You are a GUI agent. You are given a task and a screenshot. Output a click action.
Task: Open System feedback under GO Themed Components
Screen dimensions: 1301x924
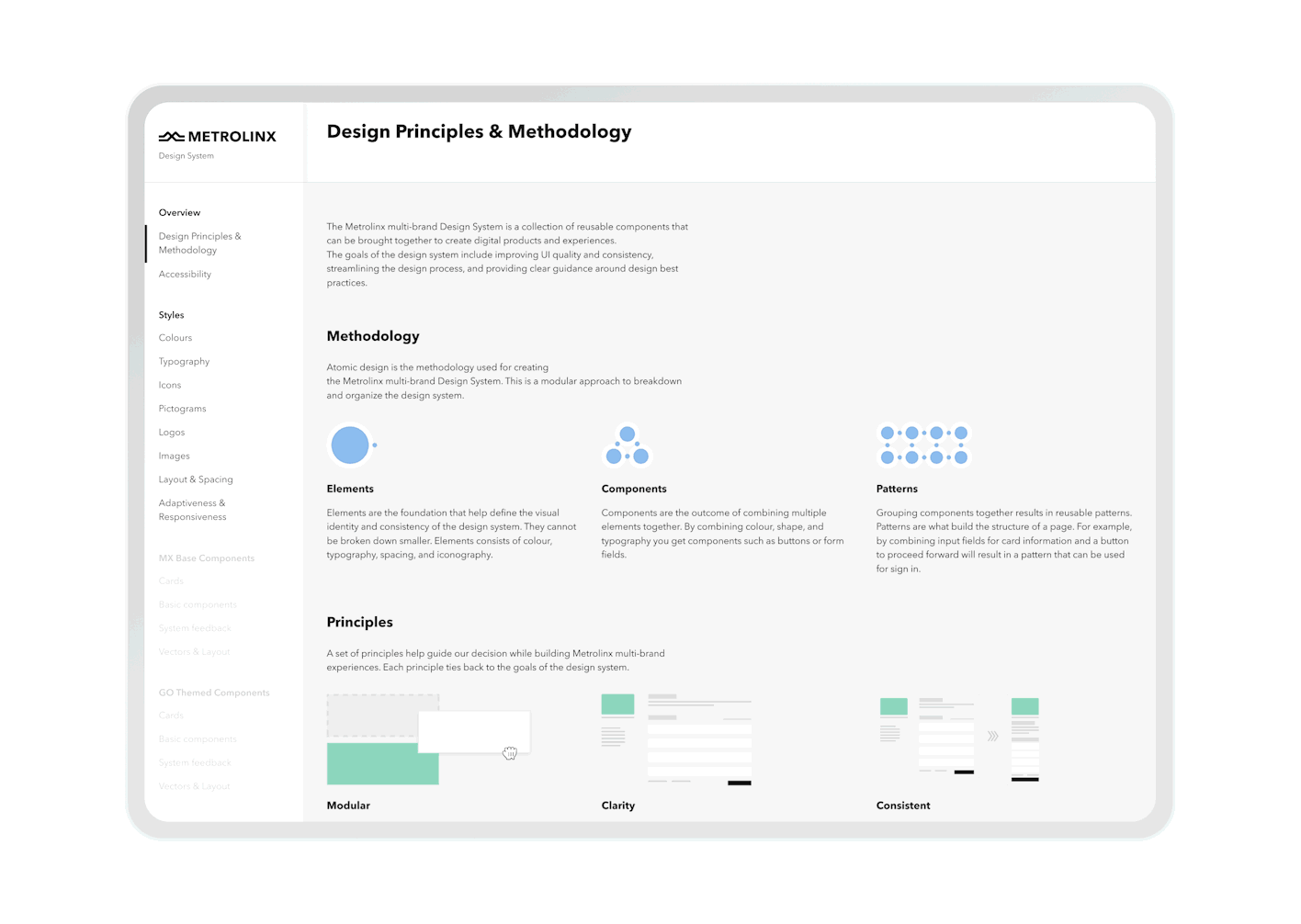tap(195, 763)
